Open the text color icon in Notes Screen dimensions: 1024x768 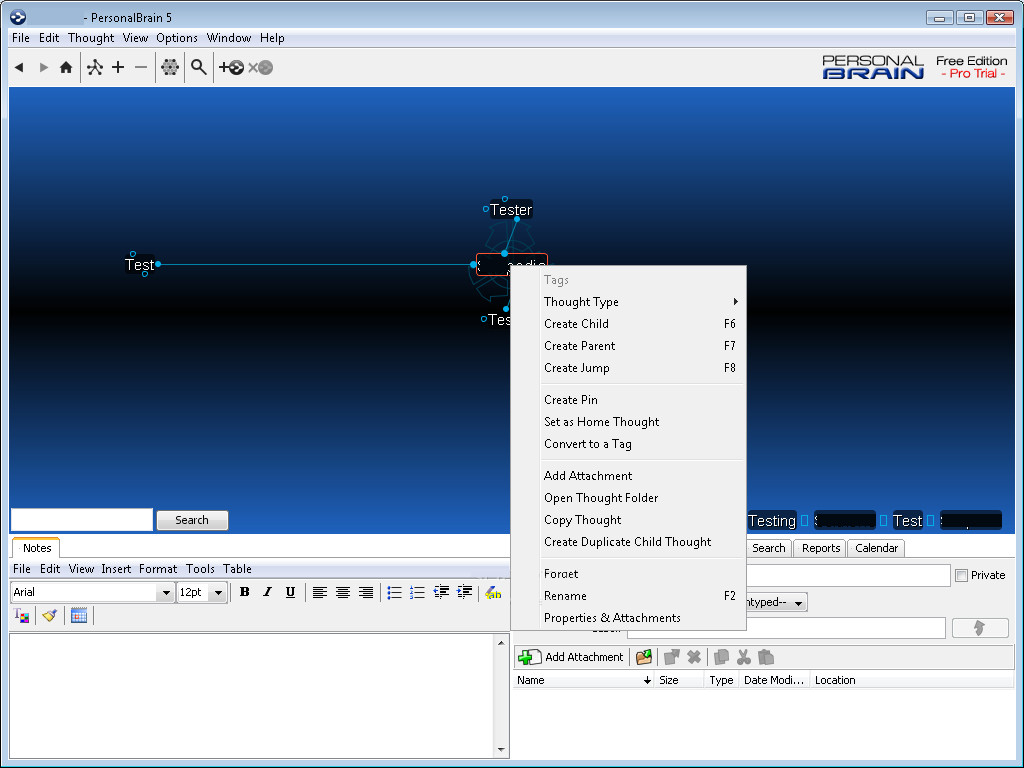coord(22,615)
